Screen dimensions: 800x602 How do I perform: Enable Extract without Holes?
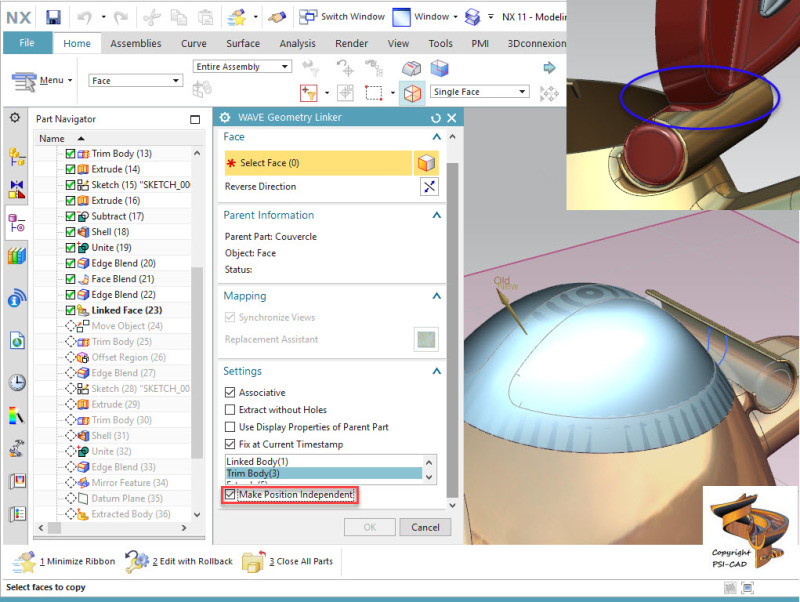(x=230, y=410)
